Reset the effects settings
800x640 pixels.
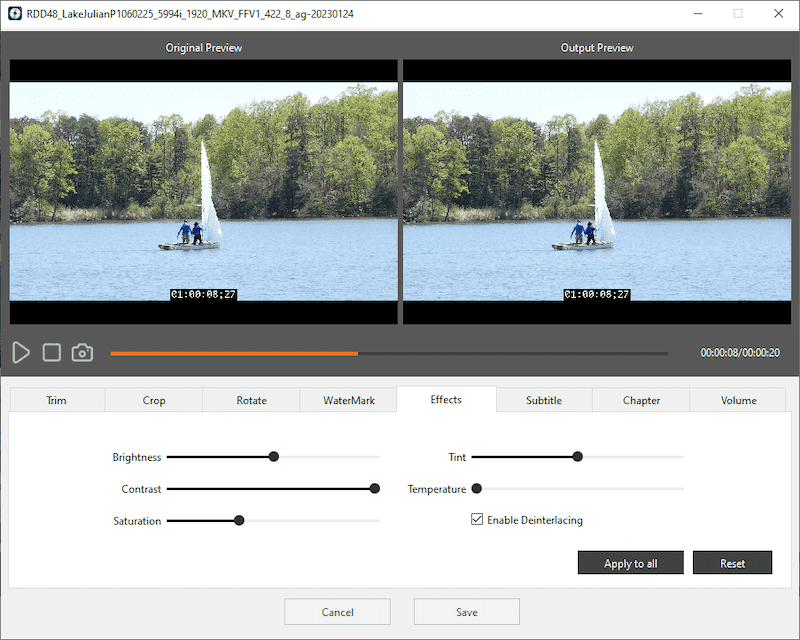click(x=732, y=563)
